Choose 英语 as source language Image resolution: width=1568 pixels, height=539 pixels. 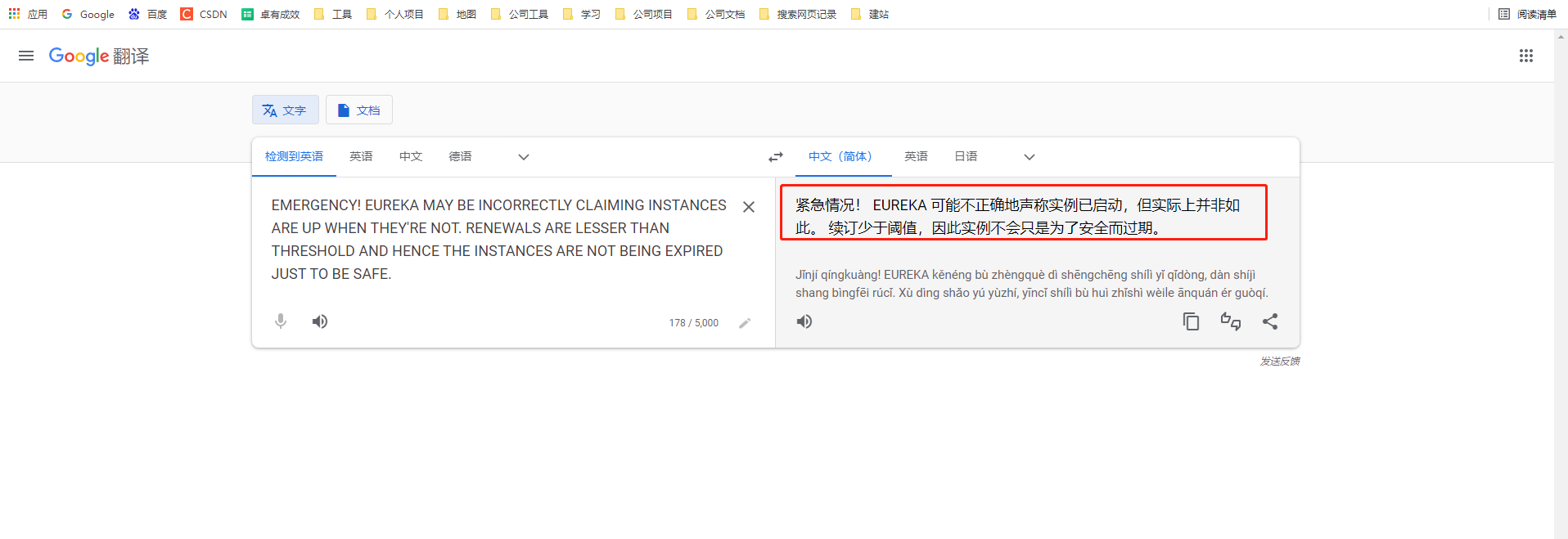pos(361,156)
